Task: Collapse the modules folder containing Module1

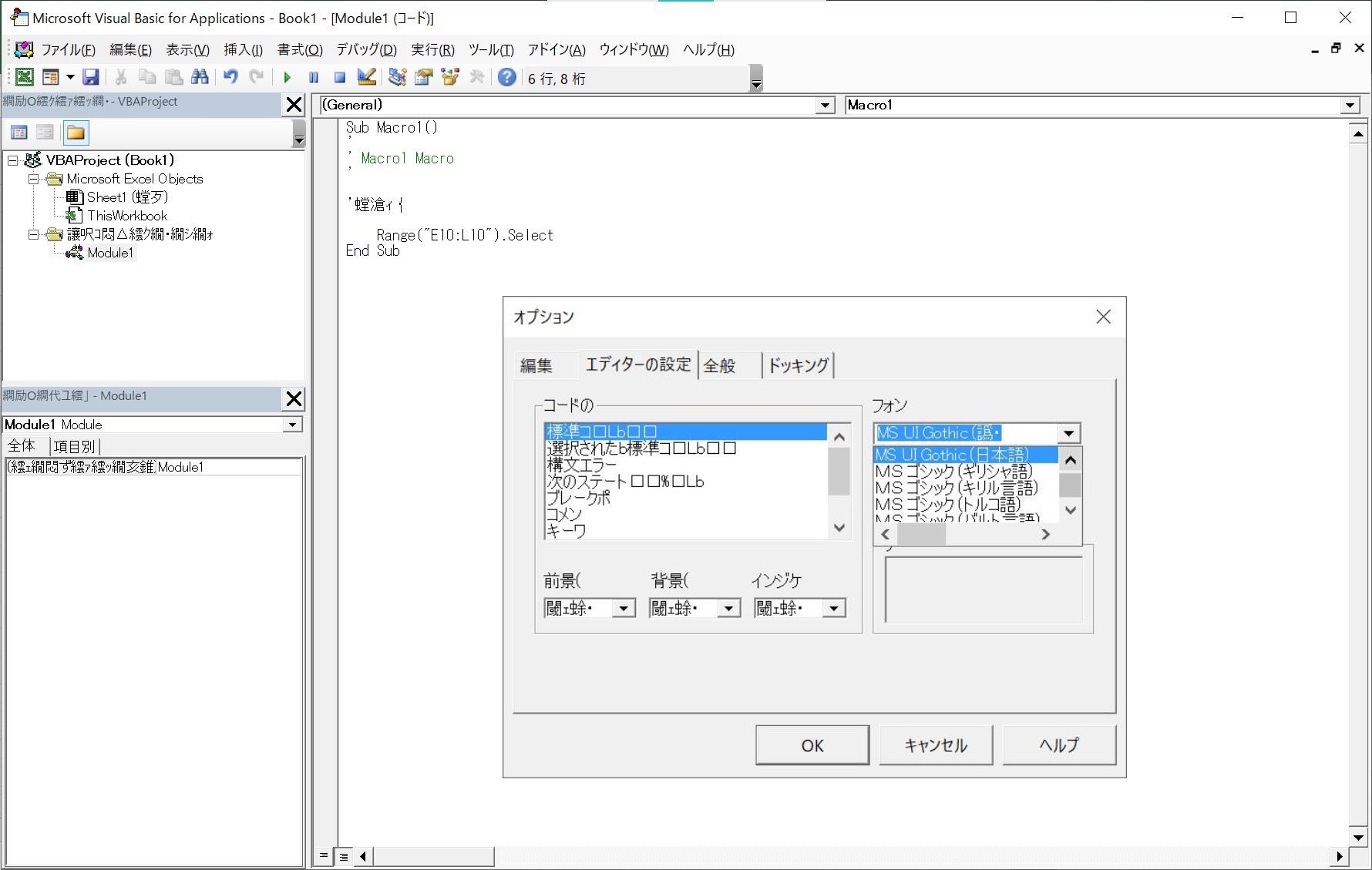Action: tap(33, 234)
